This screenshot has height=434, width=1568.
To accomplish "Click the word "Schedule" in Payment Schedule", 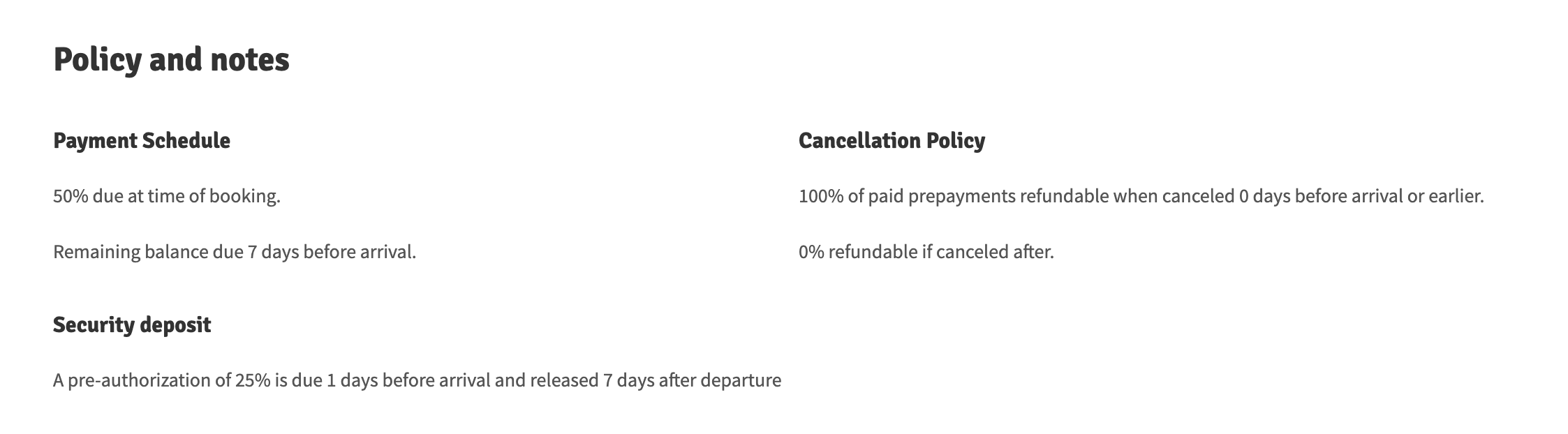I will tap(186, 141).
